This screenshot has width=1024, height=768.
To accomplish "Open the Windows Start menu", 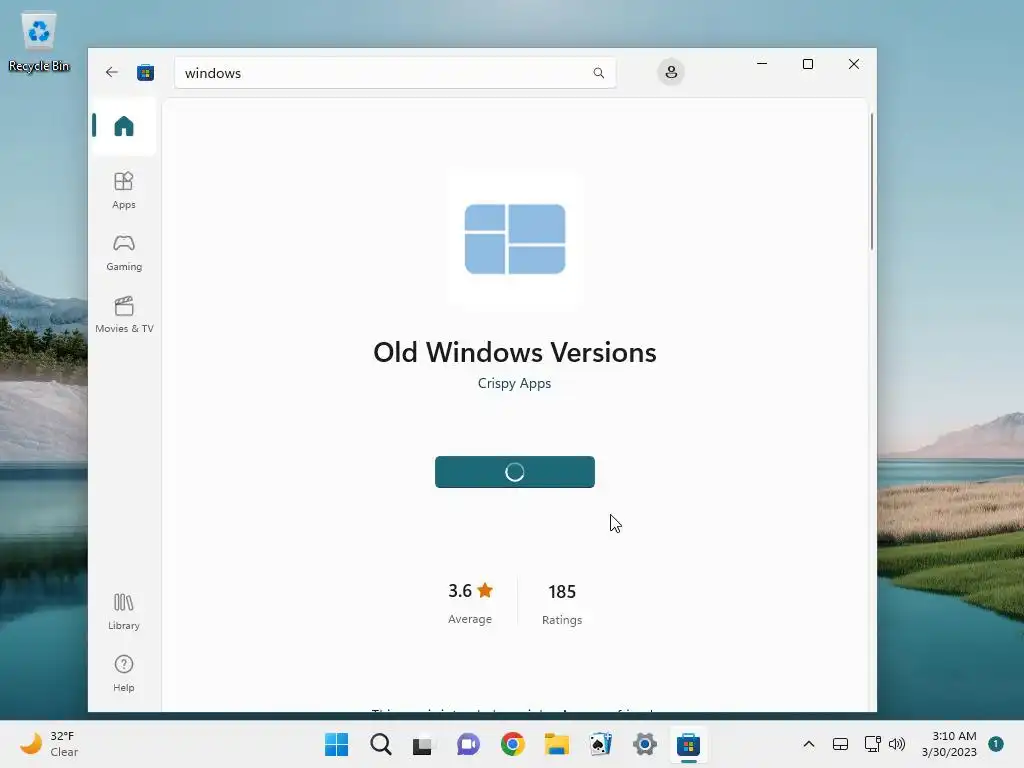I will click(336, 744).
